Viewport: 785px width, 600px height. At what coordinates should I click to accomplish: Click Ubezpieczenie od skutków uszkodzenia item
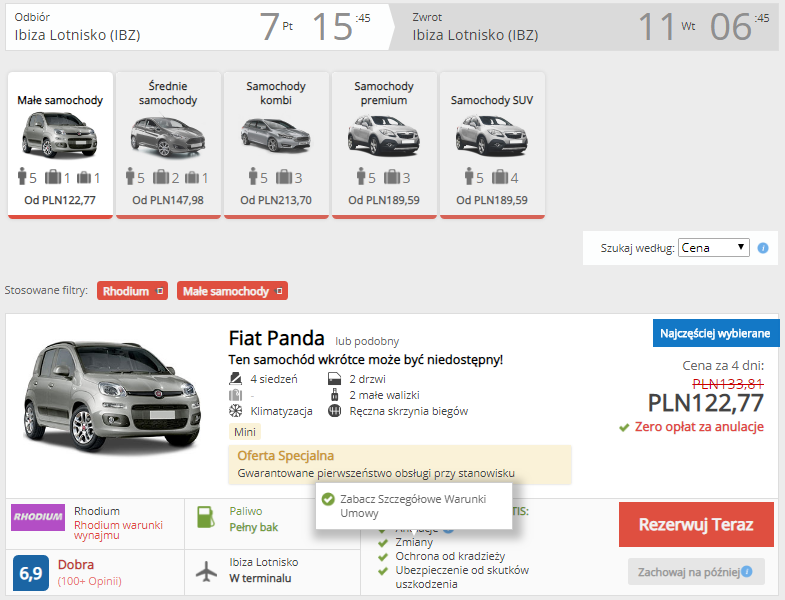pyautogui.click(x=462, y=577)
